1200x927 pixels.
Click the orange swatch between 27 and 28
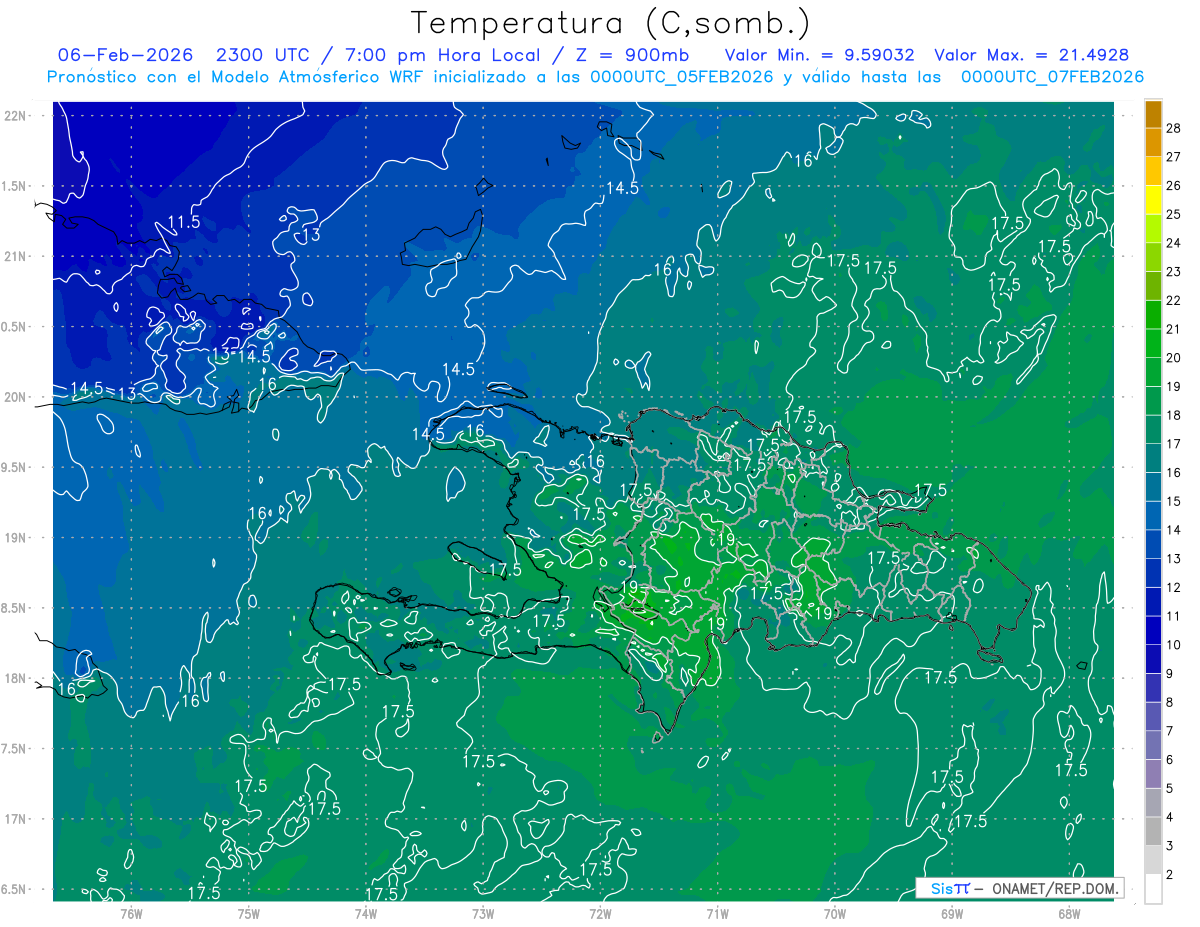1153,141
